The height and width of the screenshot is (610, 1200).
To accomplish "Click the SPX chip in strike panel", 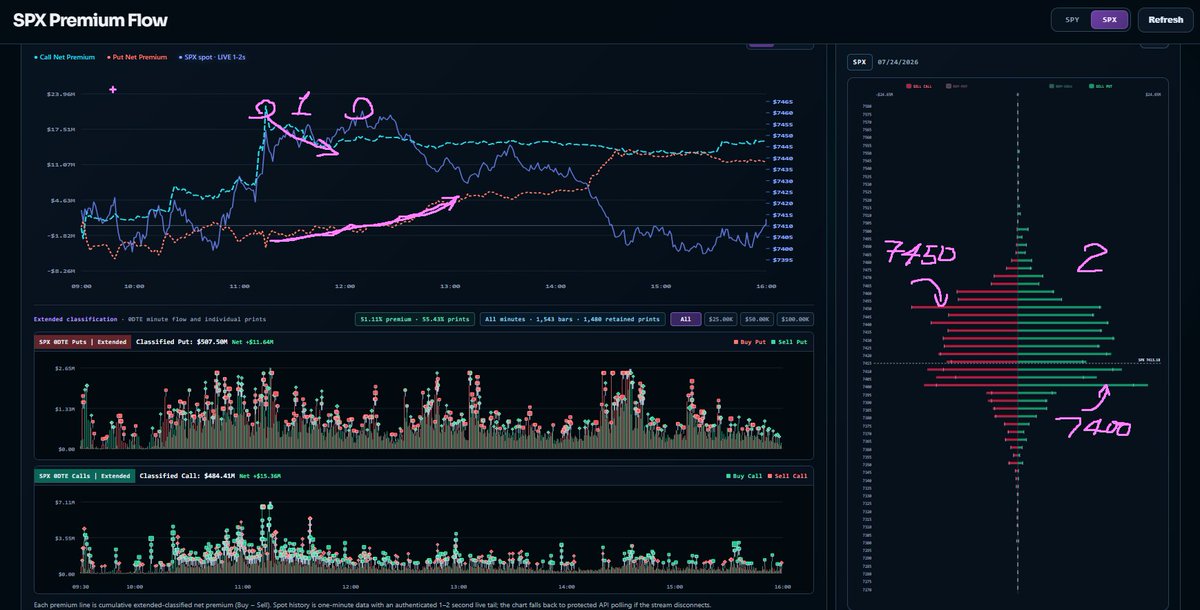I will pyautogui.click(x=859, y=62).
